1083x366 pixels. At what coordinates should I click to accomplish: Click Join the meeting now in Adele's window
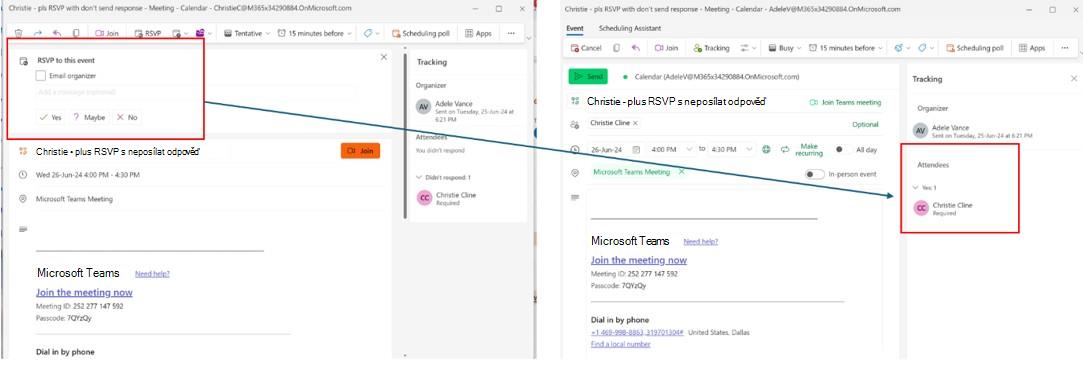[x=639, y=260]
